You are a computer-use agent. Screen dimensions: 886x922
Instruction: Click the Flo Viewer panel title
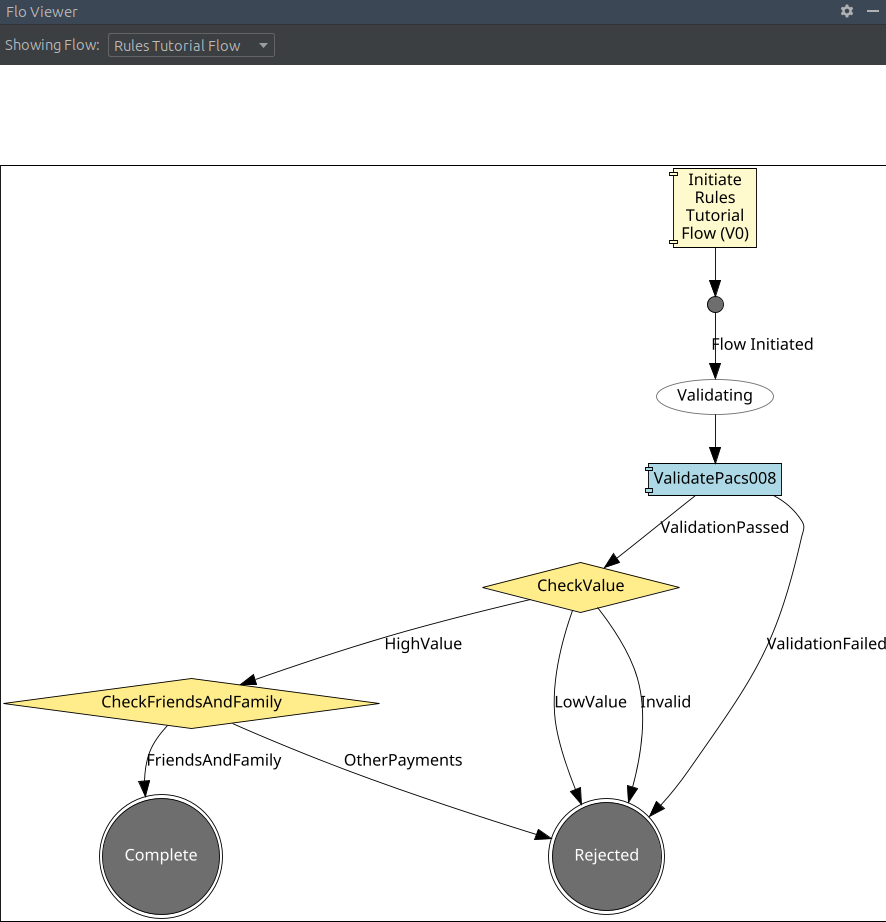pos(41,12)
